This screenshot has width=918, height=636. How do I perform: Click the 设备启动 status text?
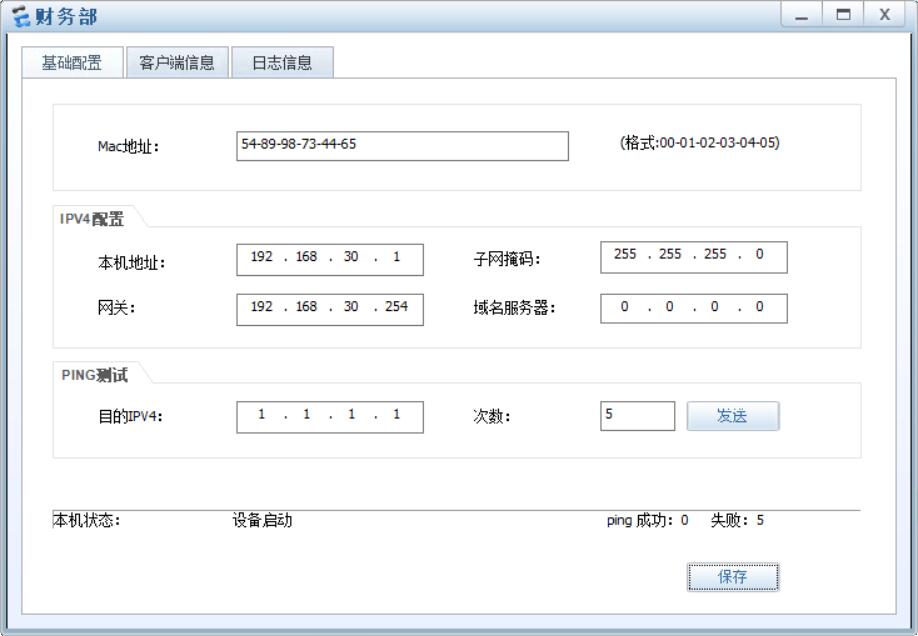point(262,520)
